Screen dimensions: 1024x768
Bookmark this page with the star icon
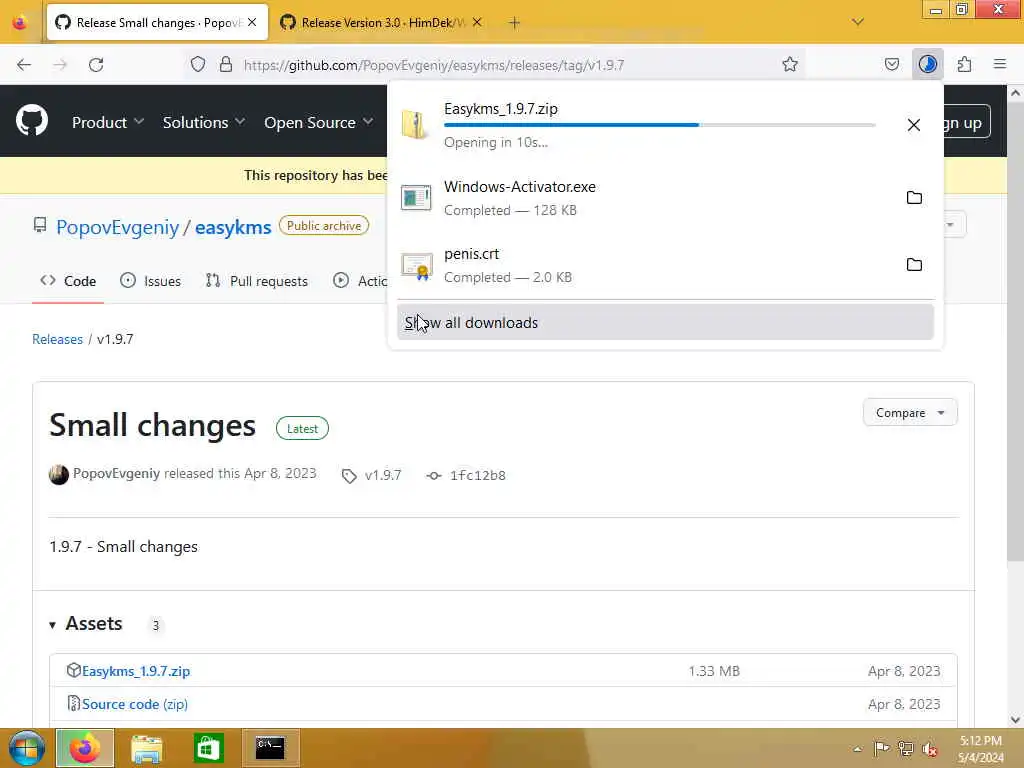tap(790, 64)
